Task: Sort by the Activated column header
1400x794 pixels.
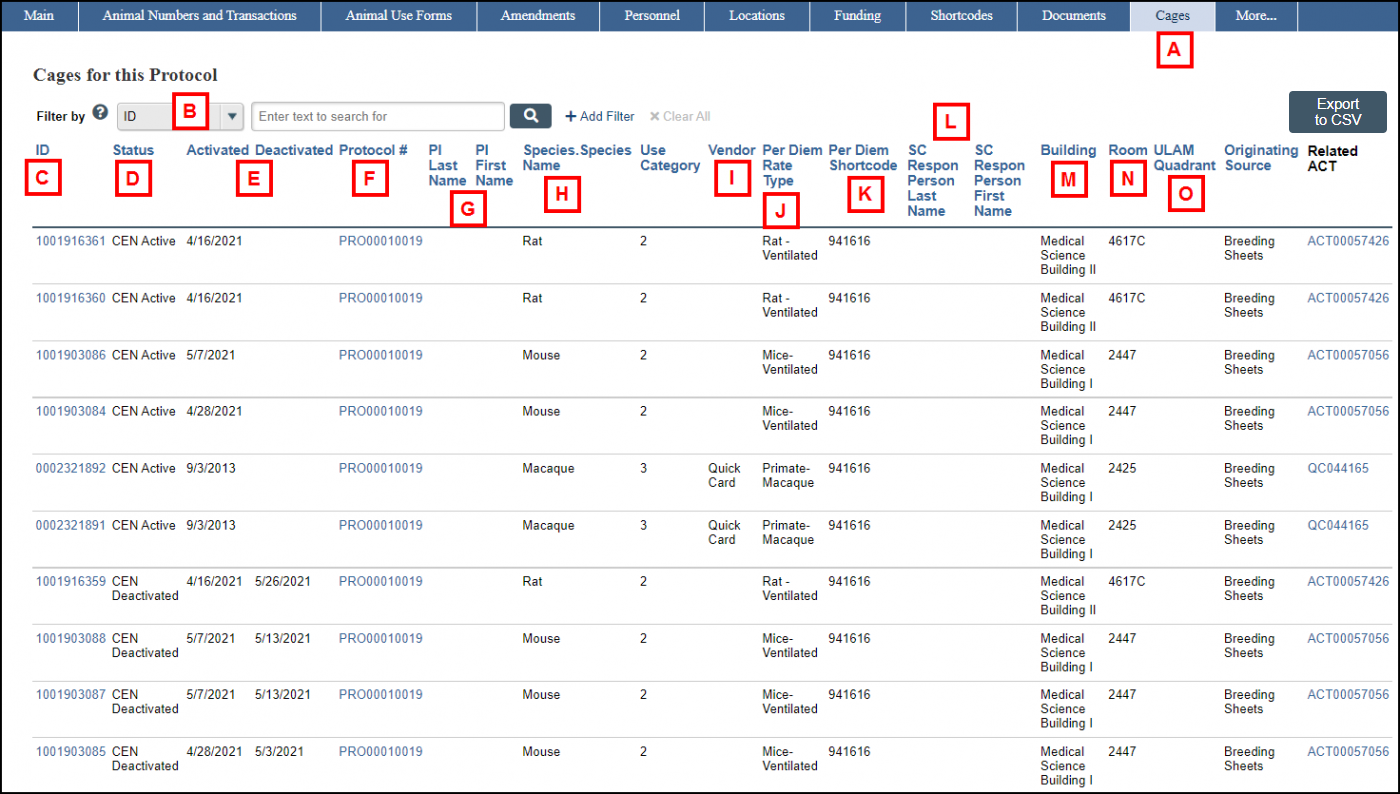Action: point(217,150)
